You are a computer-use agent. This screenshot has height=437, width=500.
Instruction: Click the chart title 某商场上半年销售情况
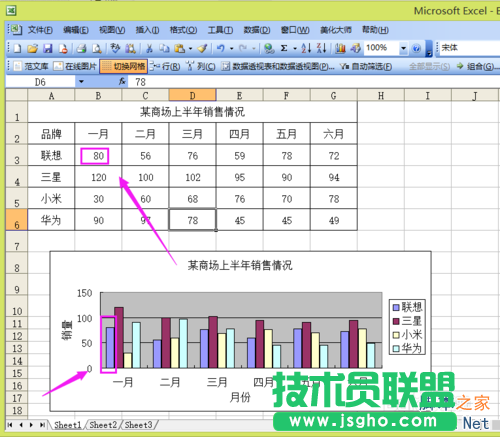coord(240,265)
